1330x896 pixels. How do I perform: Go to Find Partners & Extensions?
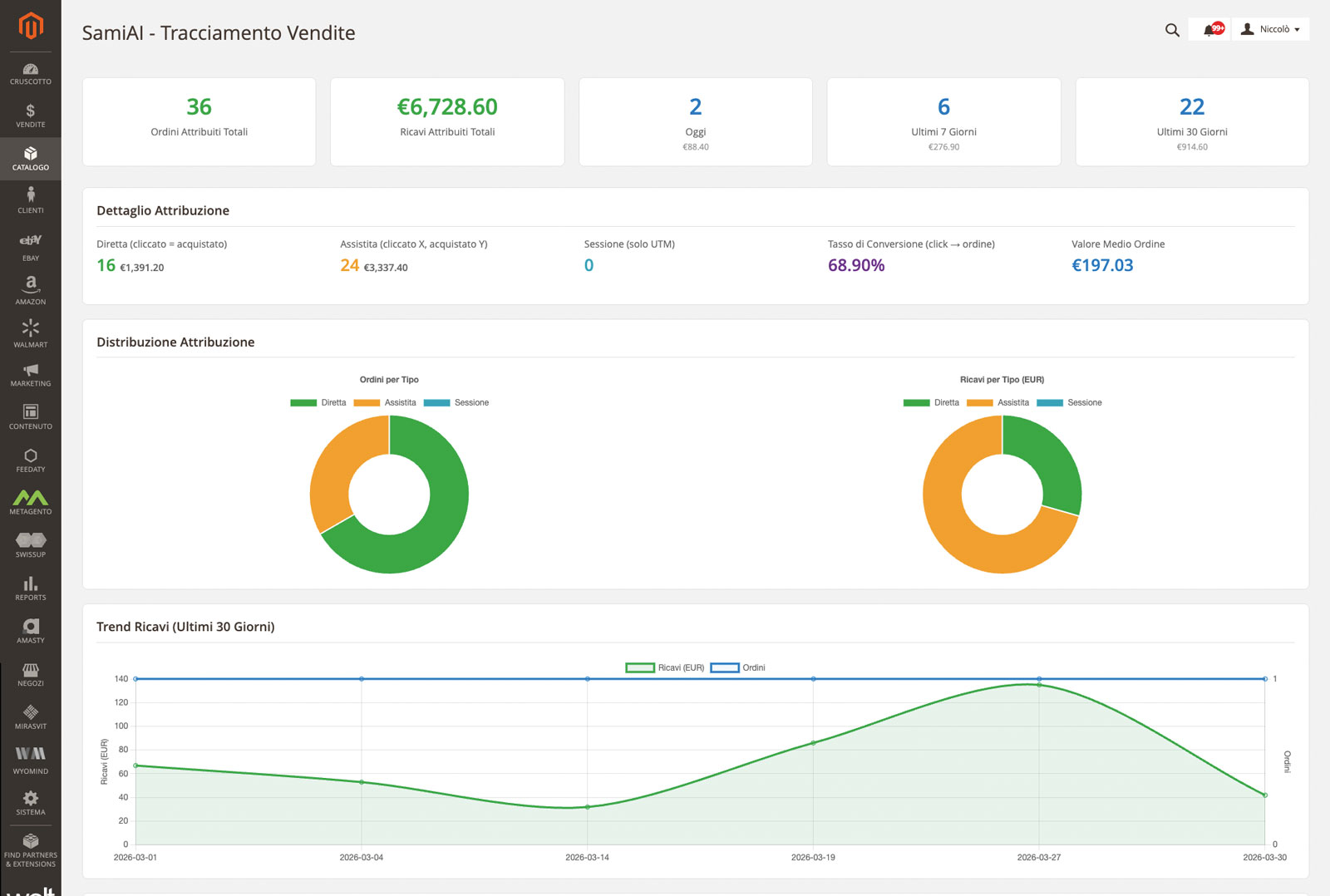coord(30,850)
